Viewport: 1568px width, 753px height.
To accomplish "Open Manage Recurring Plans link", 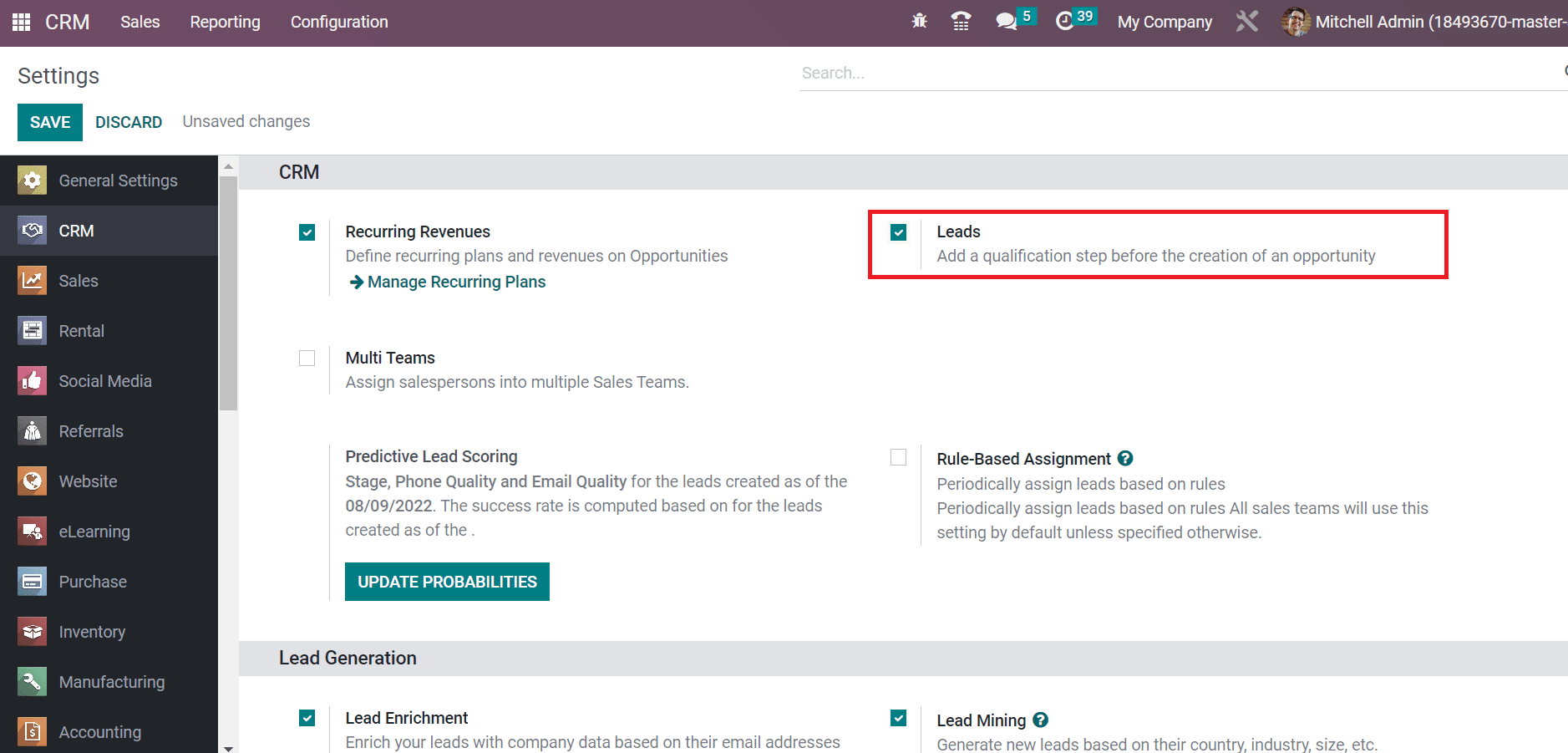I will (448, 282).
